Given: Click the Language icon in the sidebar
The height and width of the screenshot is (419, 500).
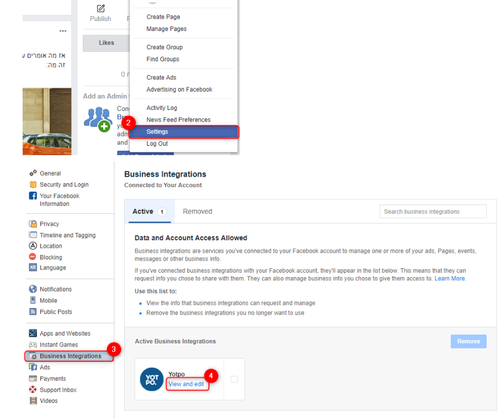Looking at the screenshot, I should (x=33, y=267).
